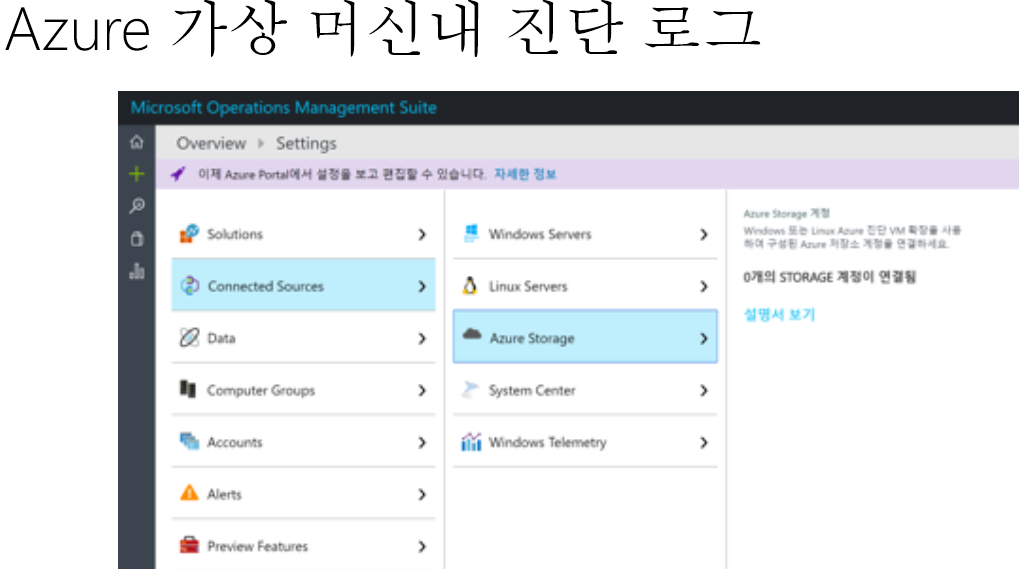Open the 자세한 정보 link in the banner
Viewport: 1019px width, 569px height.
click(525, 174)
